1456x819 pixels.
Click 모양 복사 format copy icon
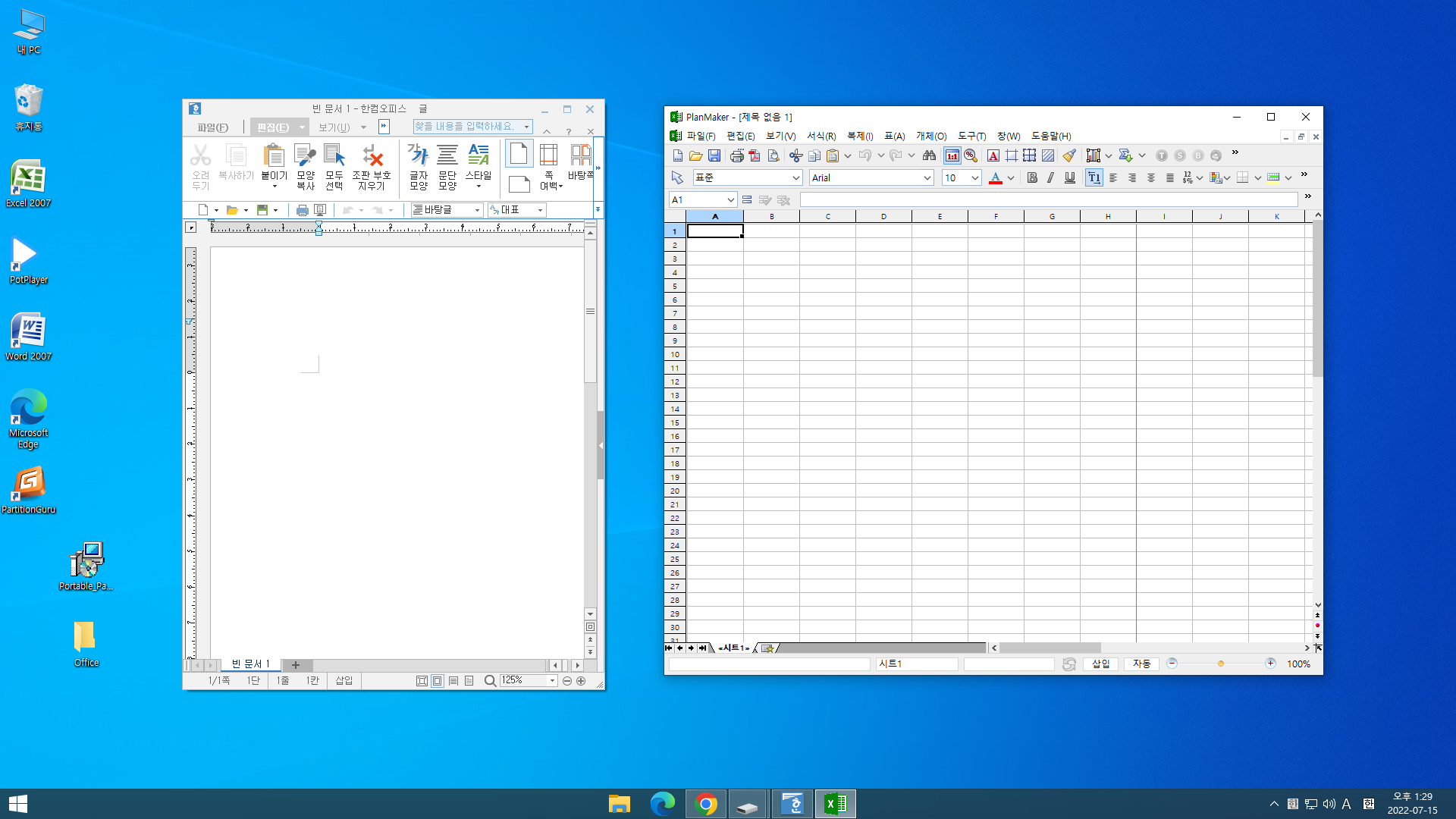(305, 165)
